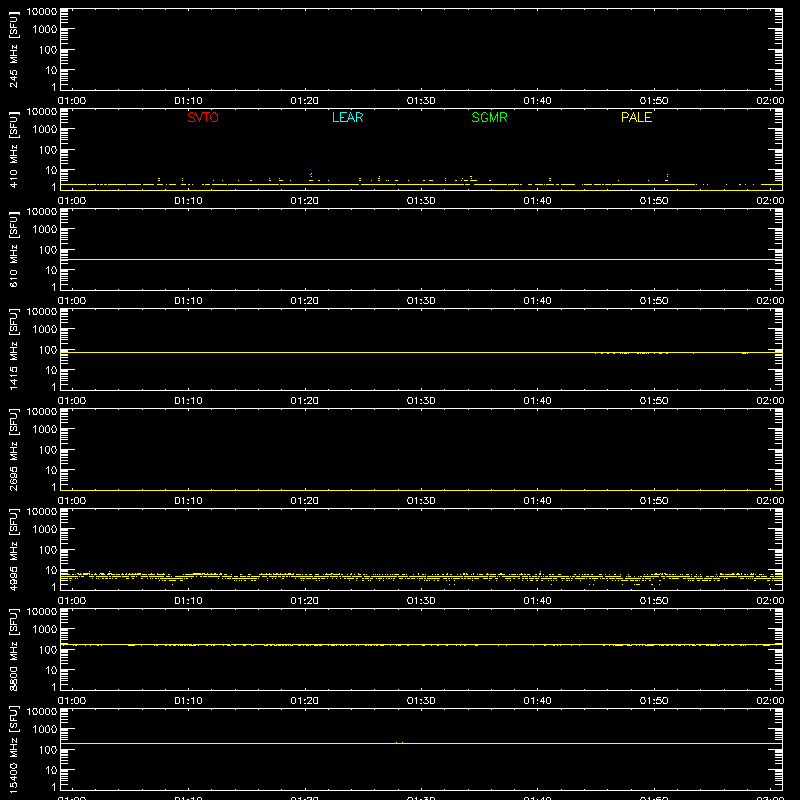Screen dimensions: 800x800
Task: Click 01:30 time label of 245 MHz plot
Action: [x=421, y=101]
